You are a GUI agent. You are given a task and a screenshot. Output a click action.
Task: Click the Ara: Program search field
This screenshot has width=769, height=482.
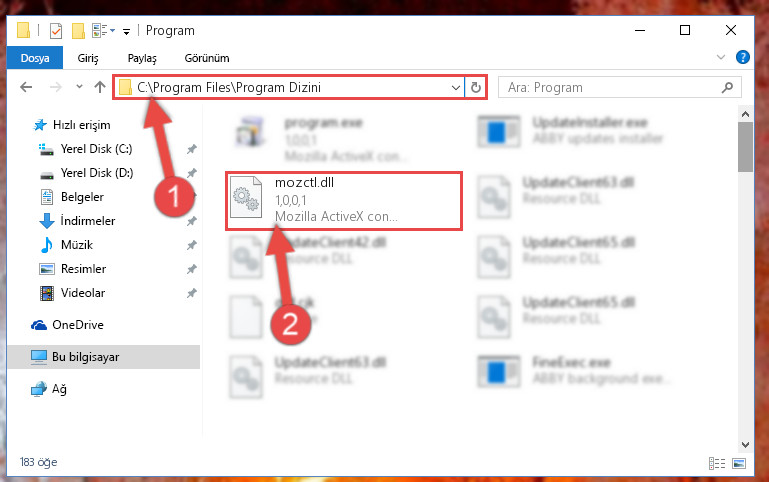pos(609,87)
